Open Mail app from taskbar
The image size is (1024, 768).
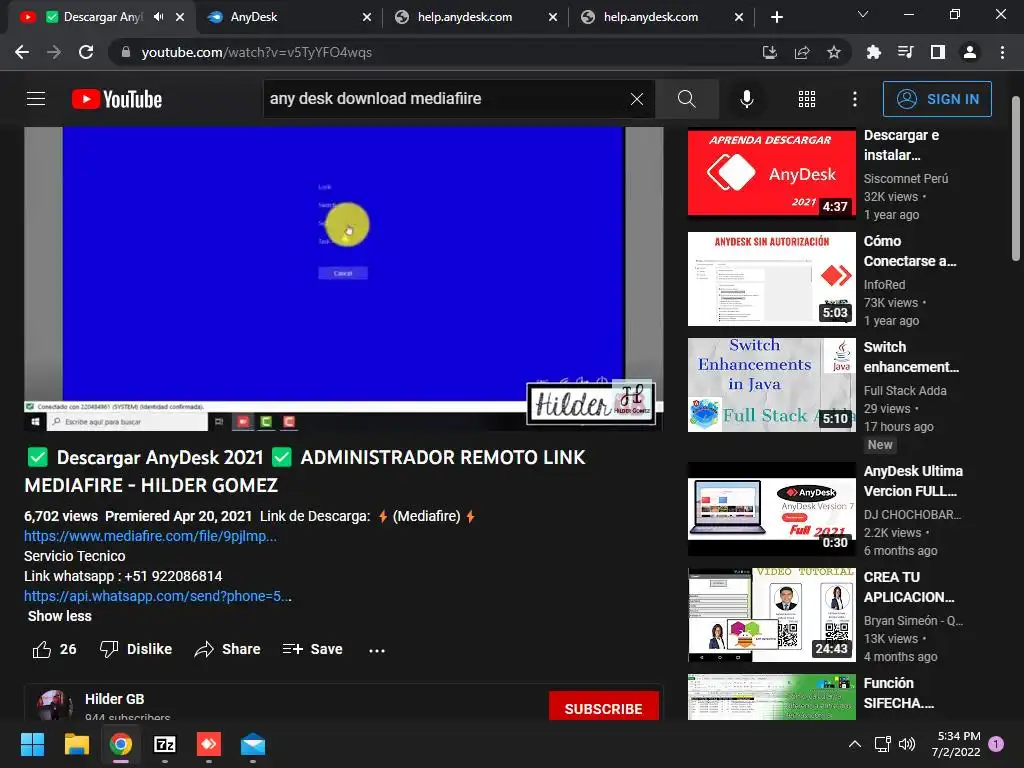[x=253, y=744]
